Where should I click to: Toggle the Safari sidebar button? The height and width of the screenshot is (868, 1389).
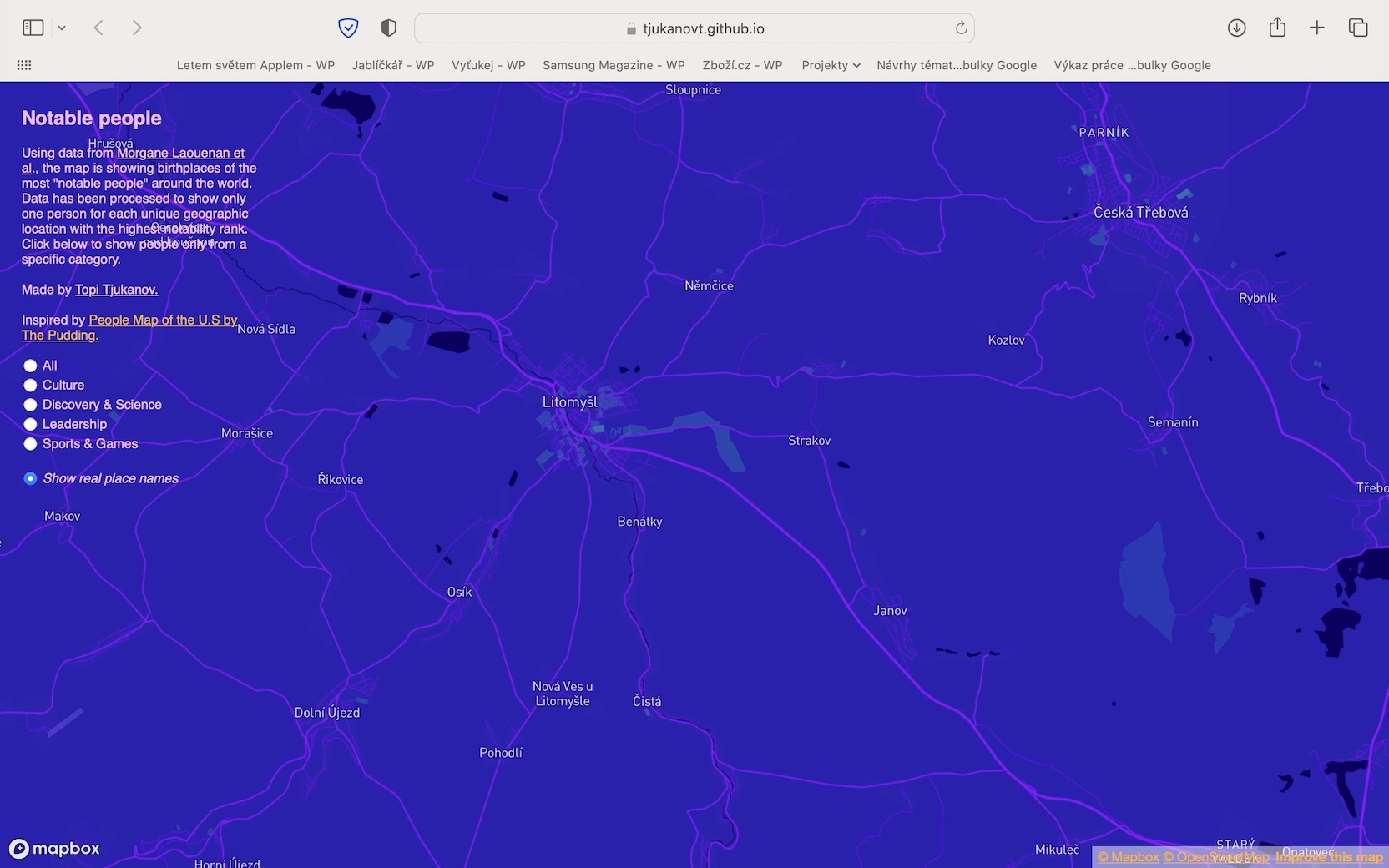pos(33,28)
